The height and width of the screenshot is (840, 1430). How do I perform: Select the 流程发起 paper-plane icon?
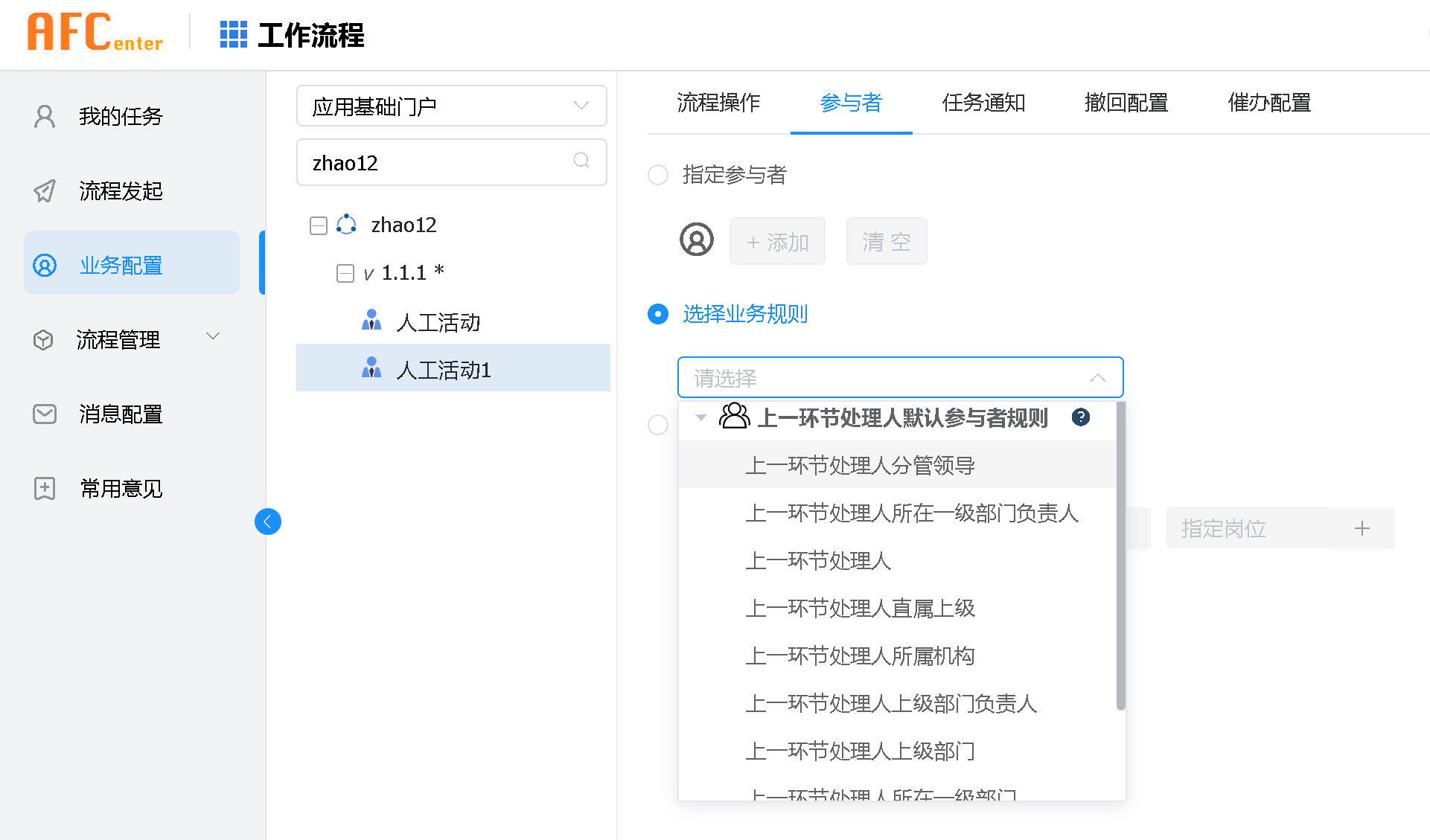click(x=45, y=190)
